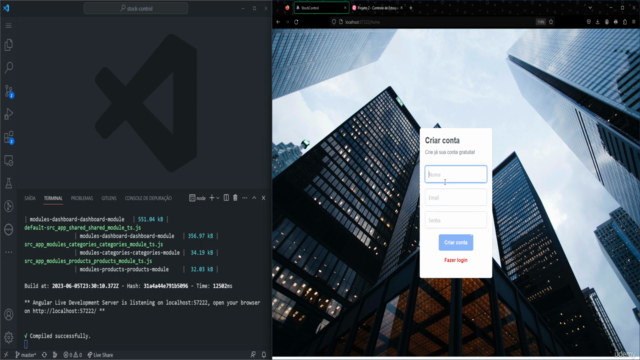
Task: Synchronize changes from the status bar
Action: [x=44, y=355]
